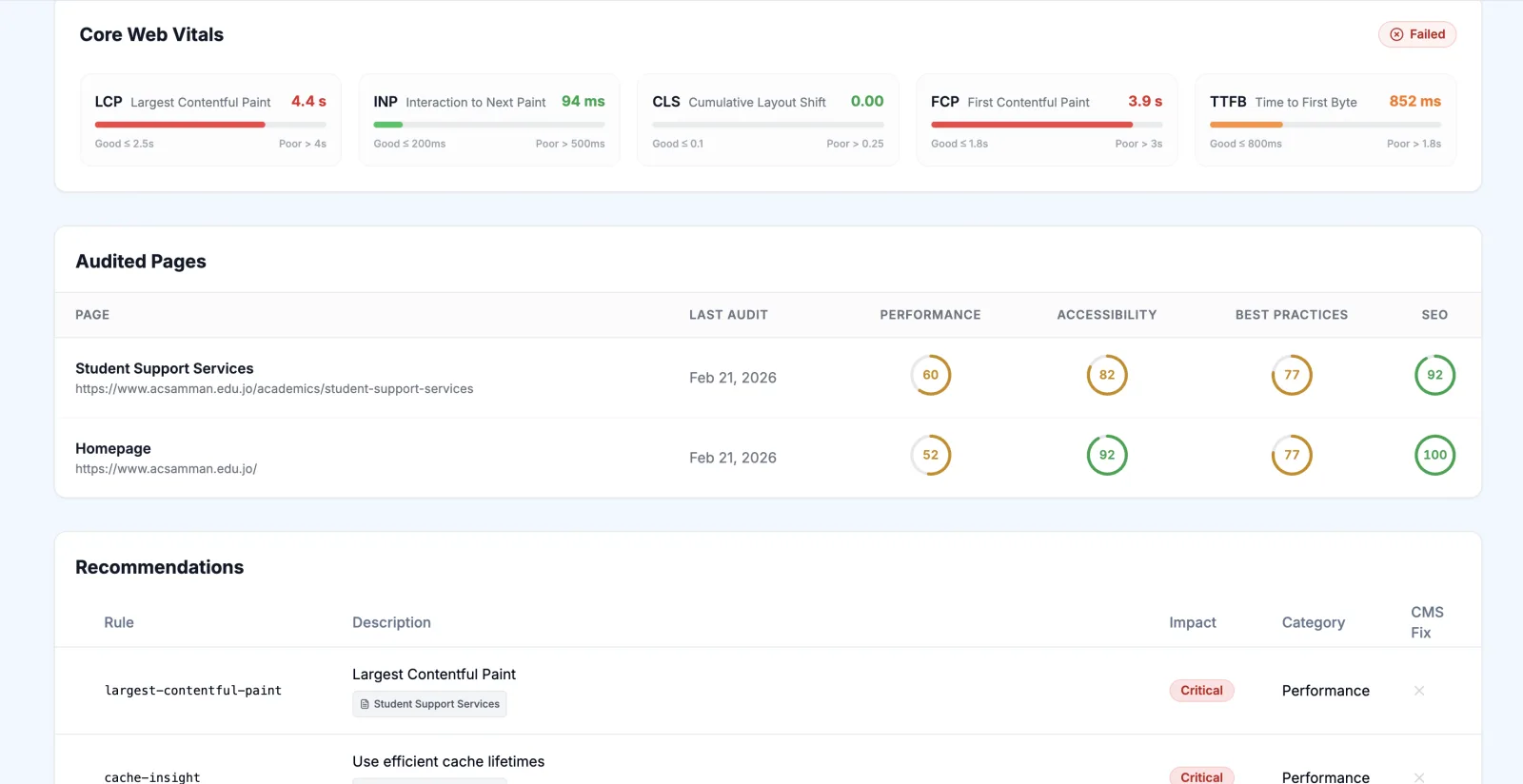Viewport: 1523px width, 784px height.
Task: Click Student Support Services SEO 92 gauge
Action: click(x=1434, y=375)
